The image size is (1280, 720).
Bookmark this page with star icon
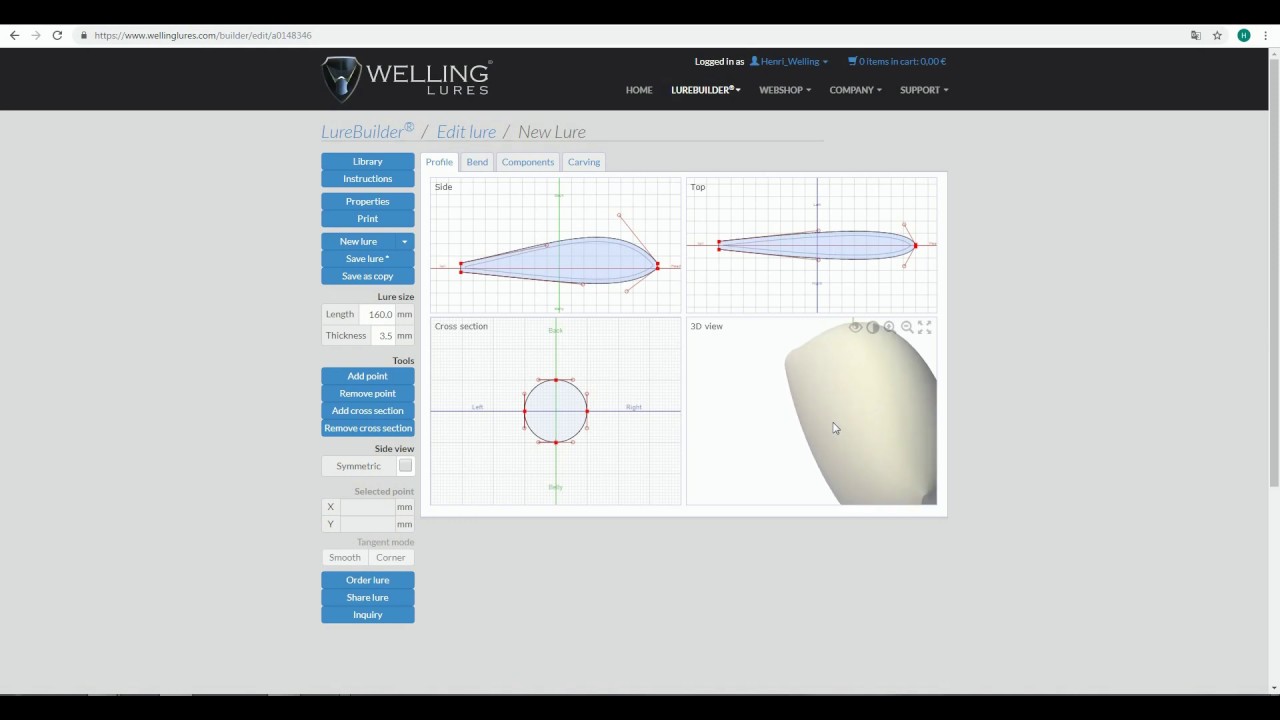pos(1217,35)
